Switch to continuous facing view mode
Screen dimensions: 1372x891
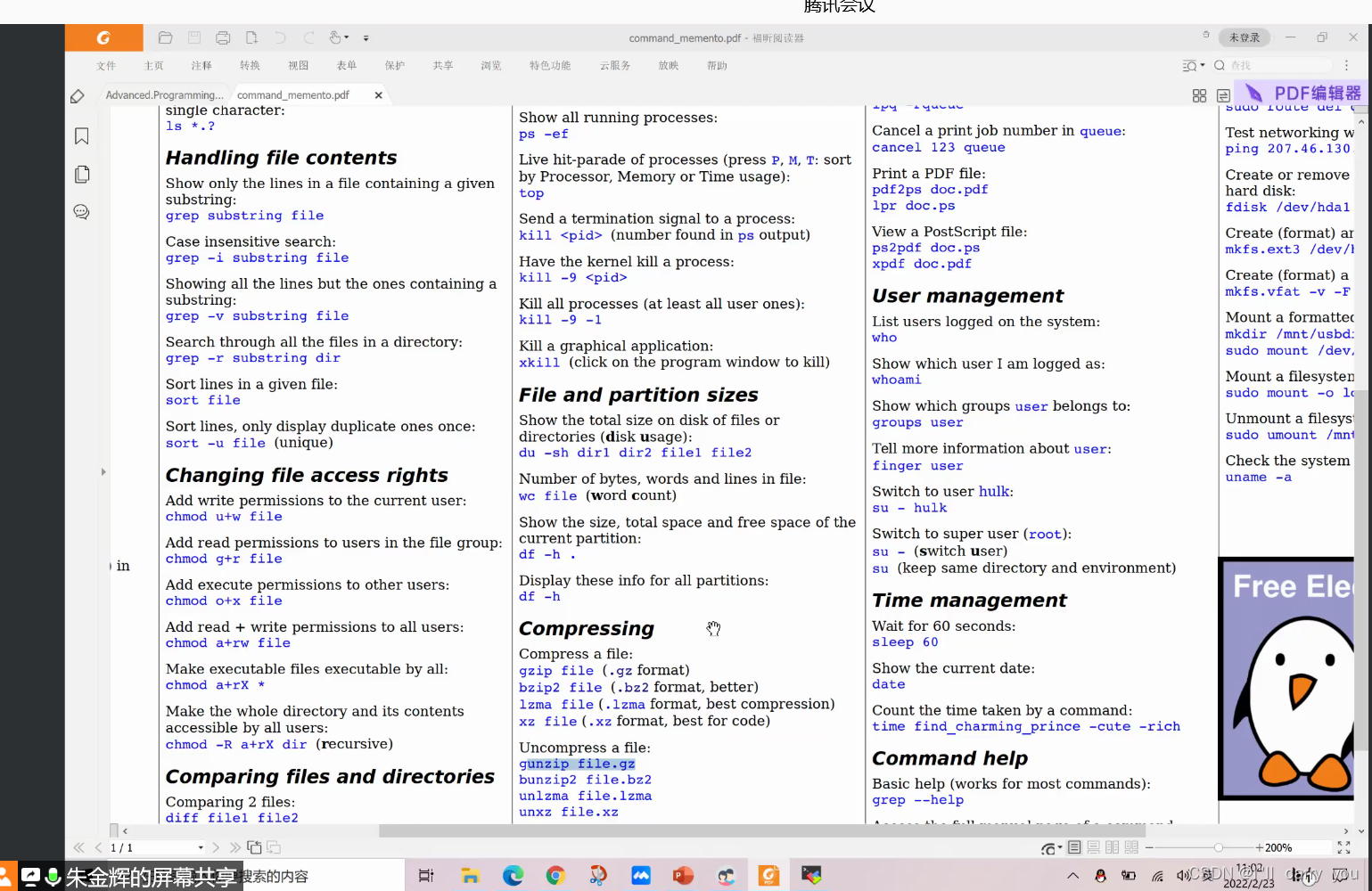click(x=1131, y=847)
